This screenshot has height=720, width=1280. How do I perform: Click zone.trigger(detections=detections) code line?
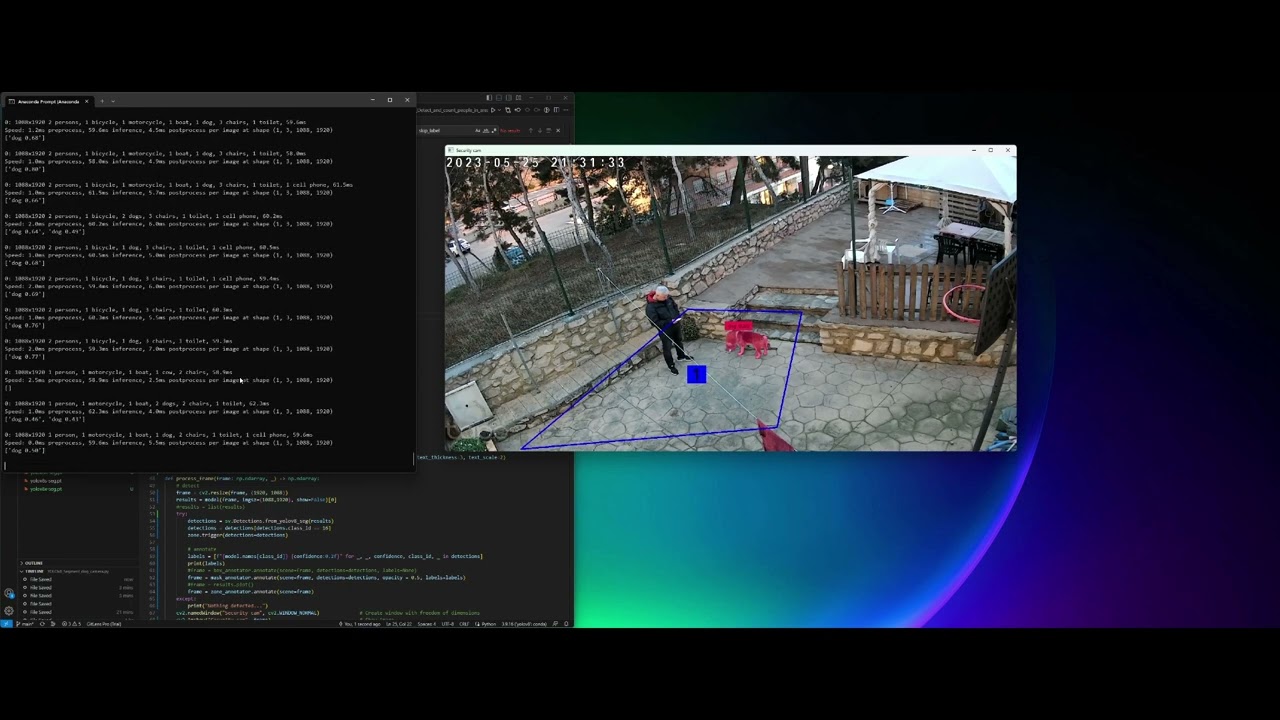point(237,535)
